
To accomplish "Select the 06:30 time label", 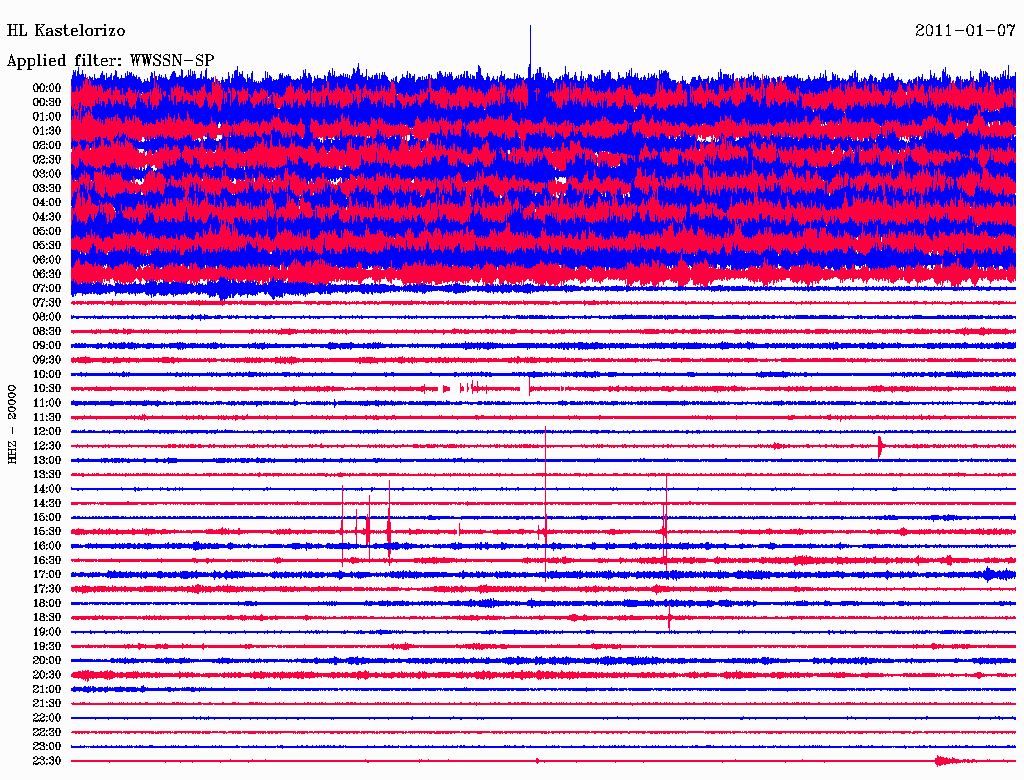I will point(47,274).
